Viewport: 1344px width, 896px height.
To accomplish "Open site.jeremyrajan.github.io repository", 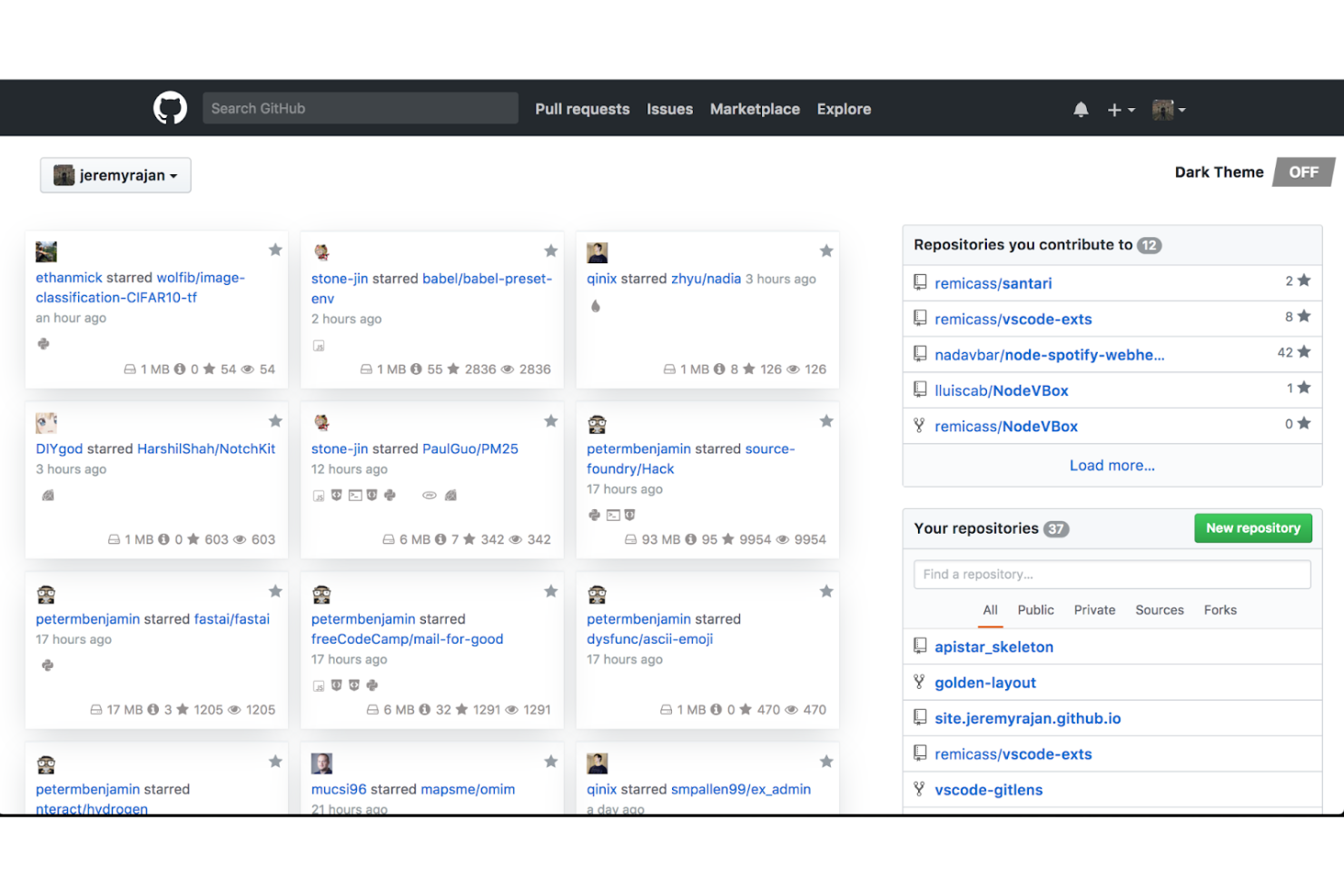I will [x=1028, y=718].
